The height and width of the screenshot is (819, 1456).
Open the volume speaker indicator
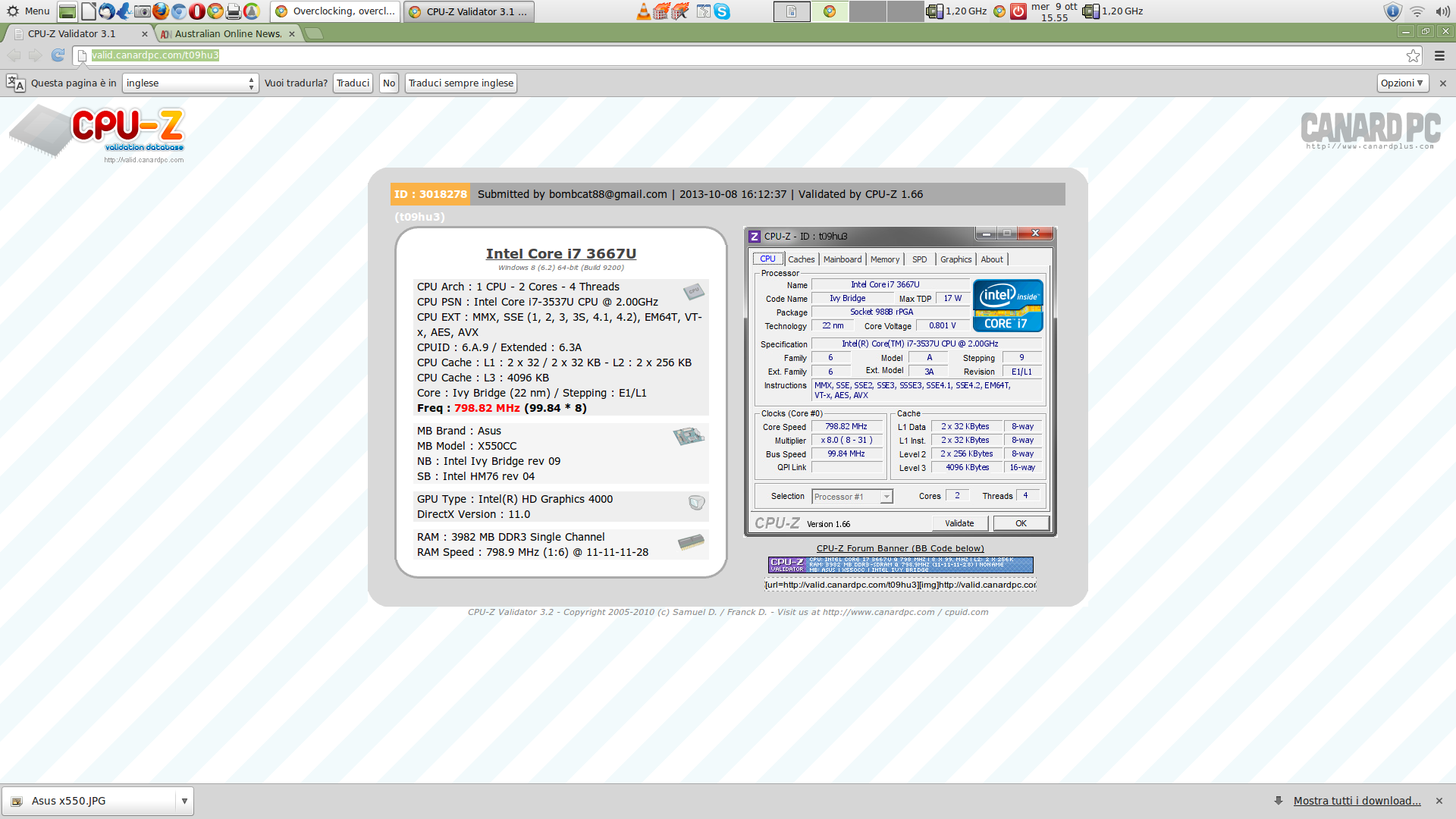point(1442,11)
